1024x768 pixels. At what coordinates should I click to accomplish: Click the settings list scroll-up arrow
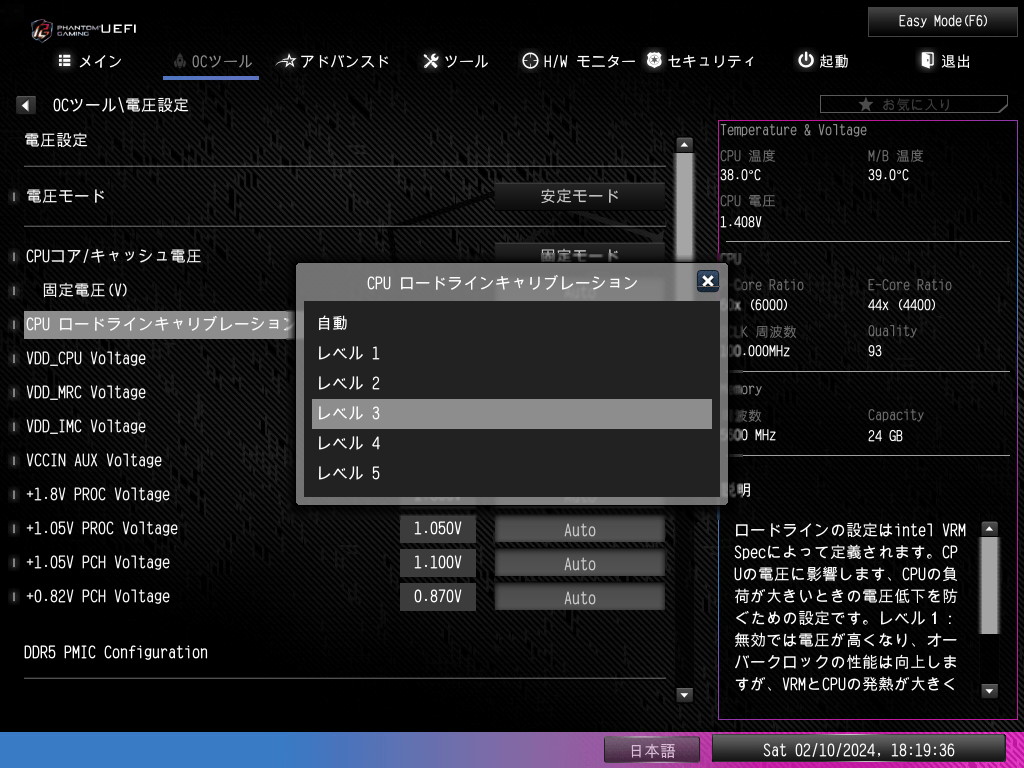click(x=684, y=145)
